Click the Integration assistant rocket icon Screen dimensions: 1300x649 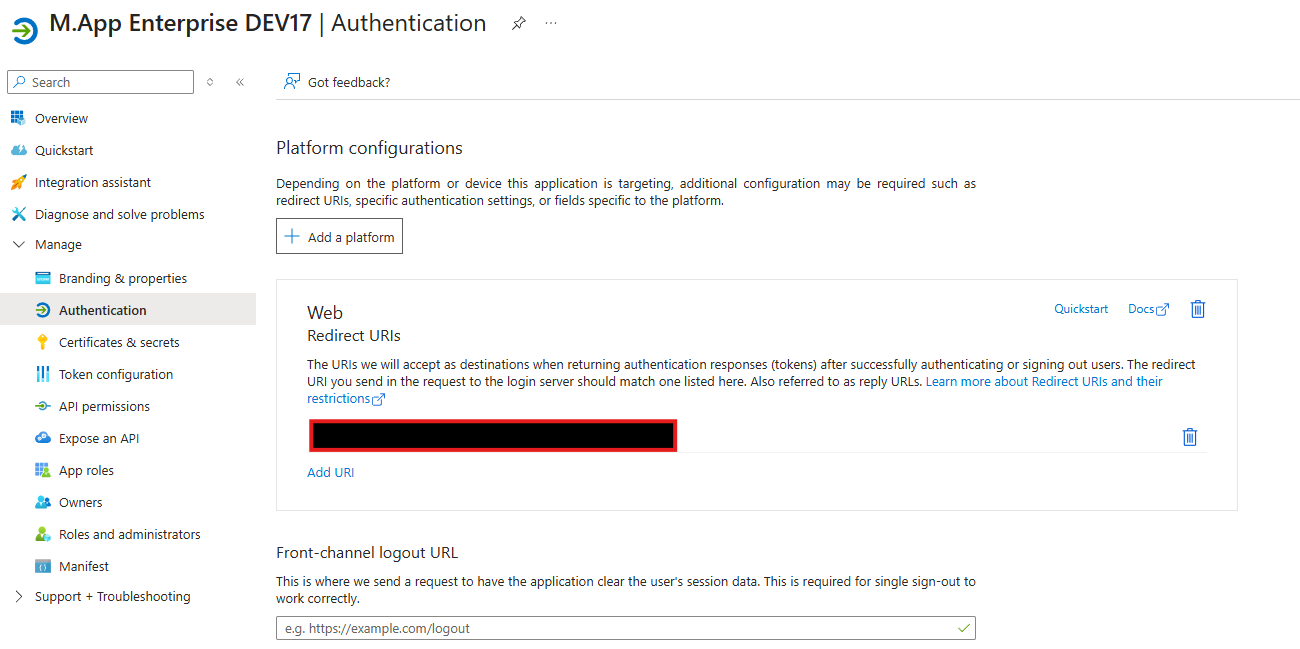17,182
